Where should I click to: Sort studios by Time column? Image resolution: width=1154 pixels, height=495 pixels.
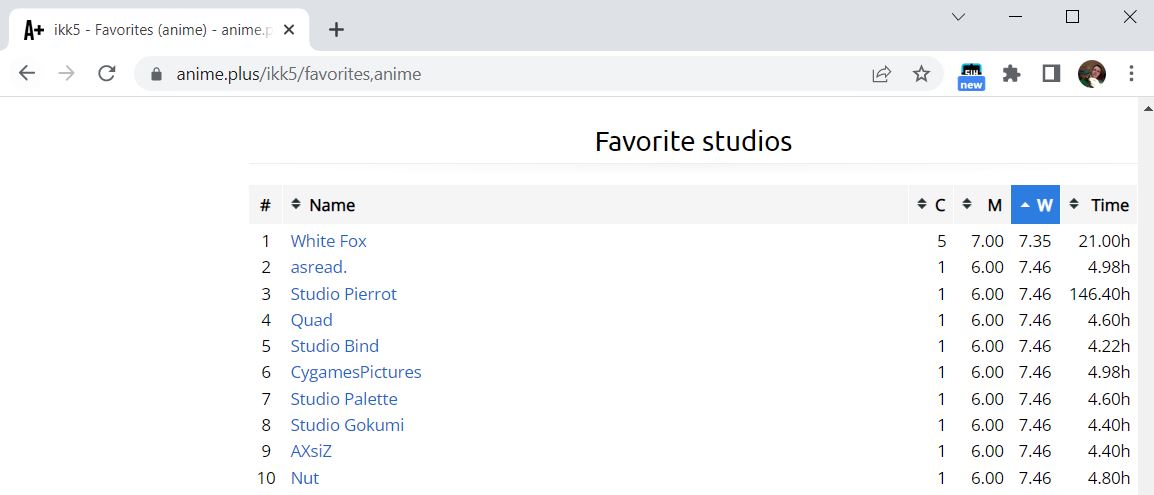tap(1098, 205)
